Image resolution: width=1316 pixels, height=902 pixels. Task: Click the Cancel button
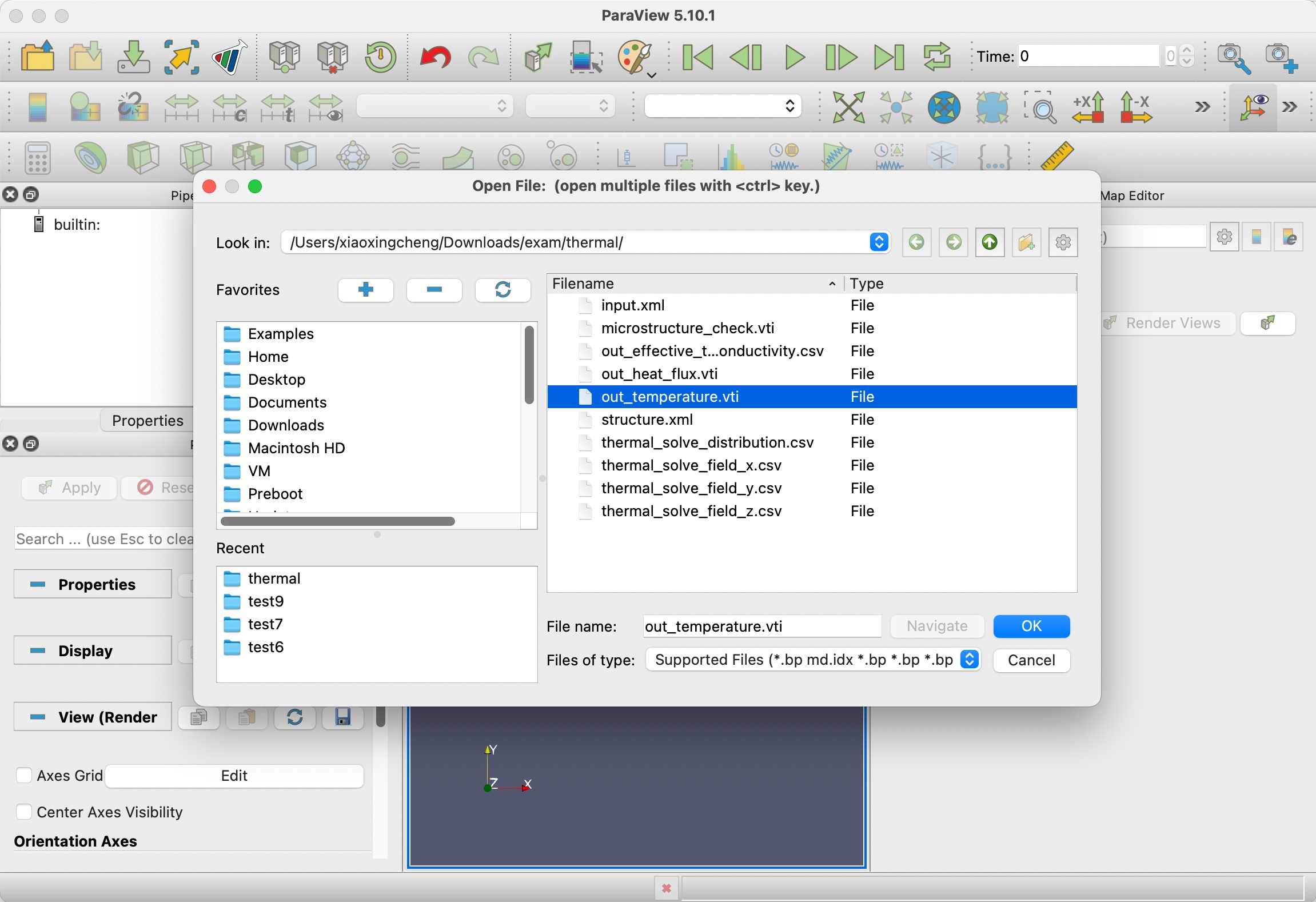[x=1031, y=660]
